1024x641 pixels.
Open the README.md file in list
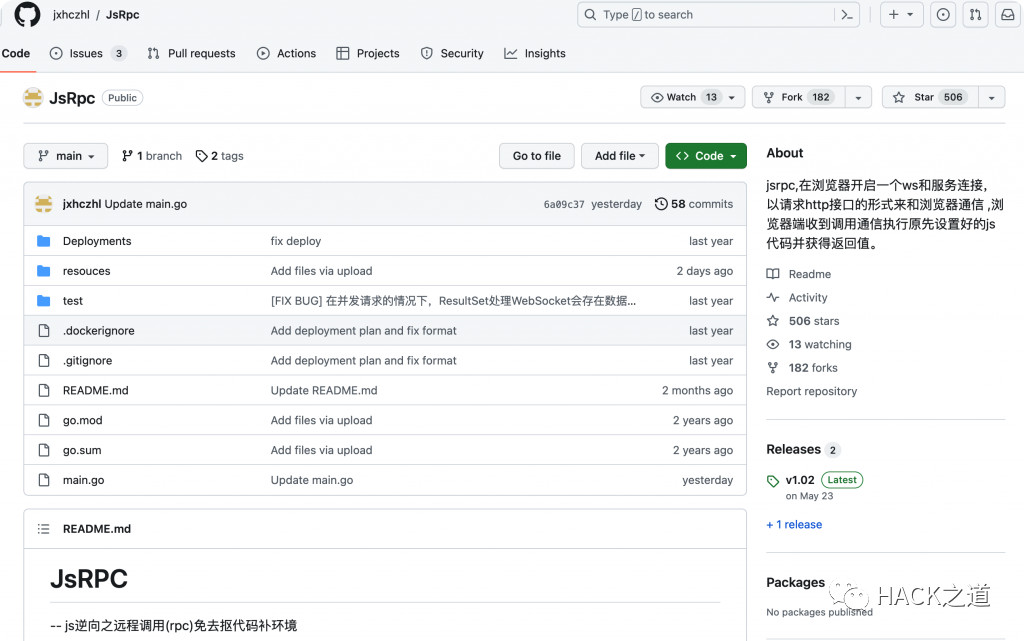point(95,390)
